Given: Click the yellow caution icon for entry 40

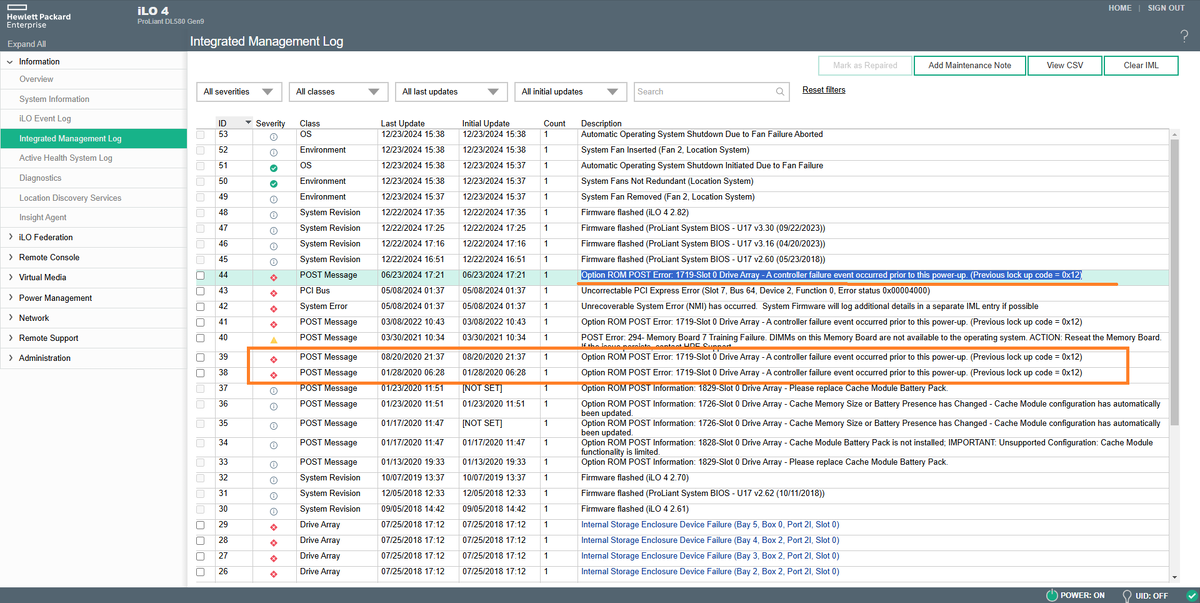Looking at the screenshot, I should coord(273,339).
